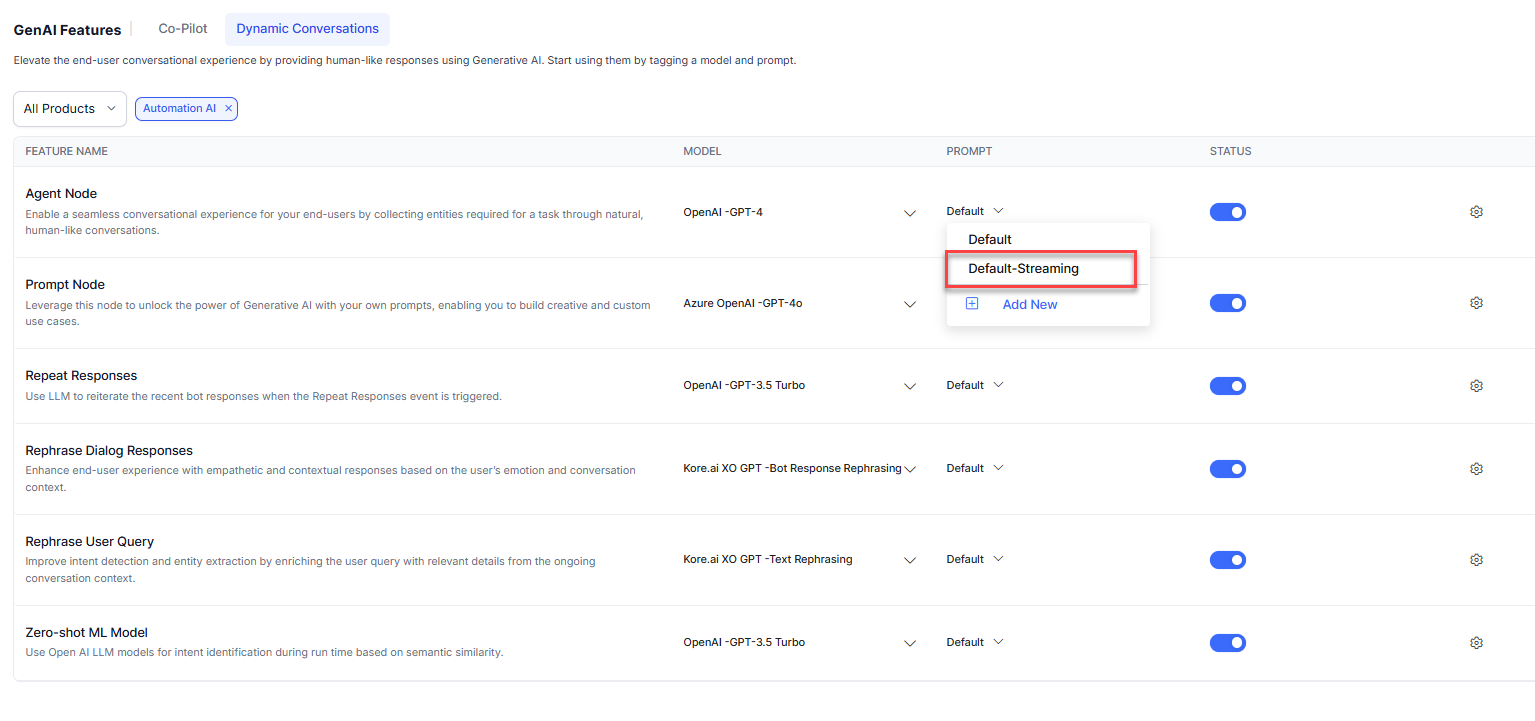Expand Agent Node model dropdown OpenAI GPT-4

pos(909,213)
